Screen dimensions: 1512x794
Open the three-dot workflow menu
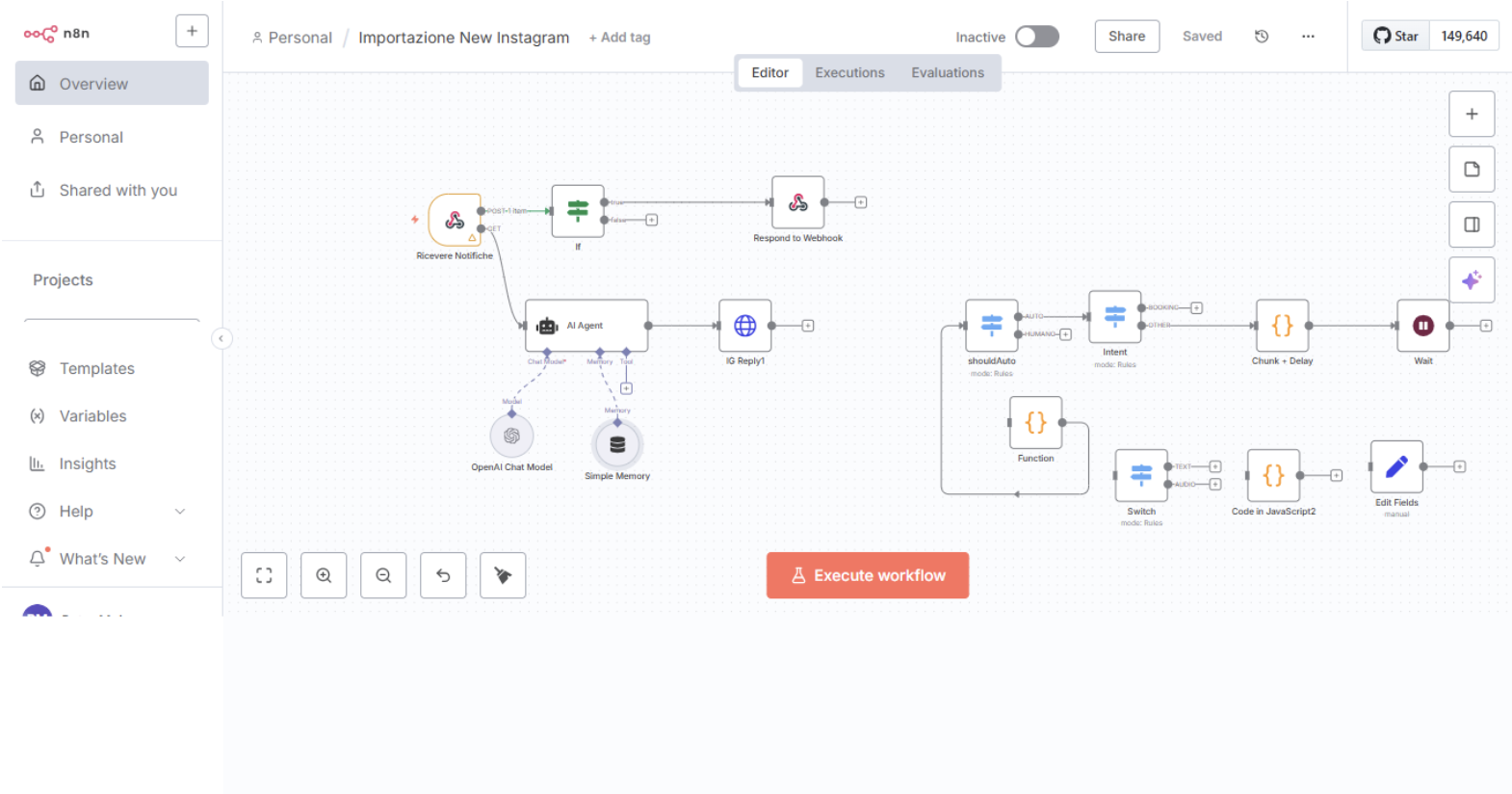tap(1308, 37)
